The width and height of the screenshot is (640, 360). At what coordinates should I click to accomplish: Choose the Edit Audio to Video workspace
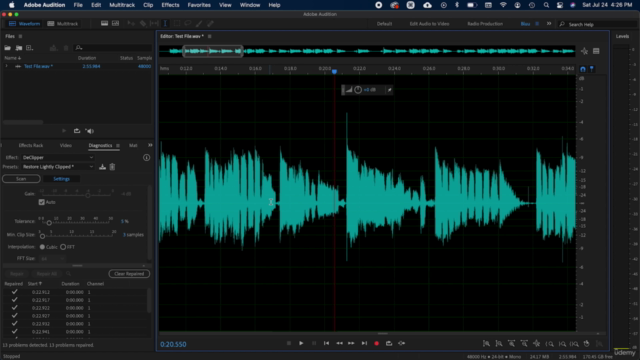pos(429,24)
